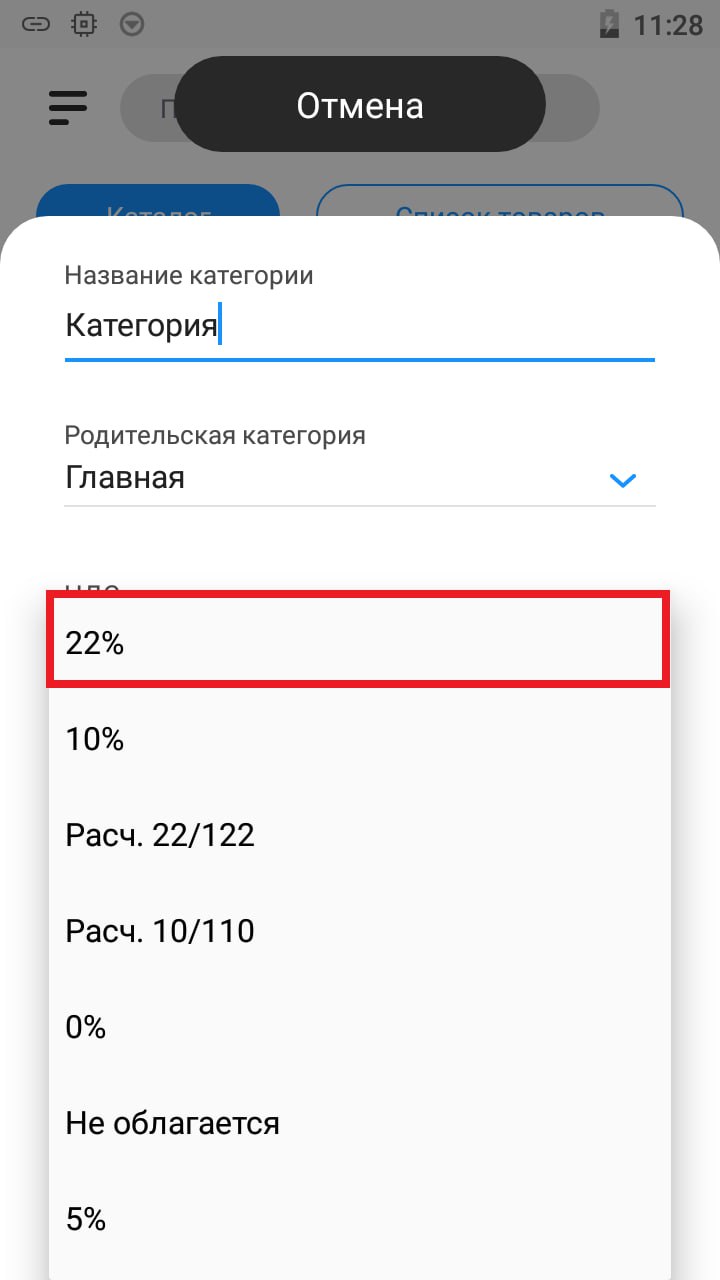720x1280 pixels.
Task: Expand Родительская категория with the blue chevron
Action: click(623, 480)
